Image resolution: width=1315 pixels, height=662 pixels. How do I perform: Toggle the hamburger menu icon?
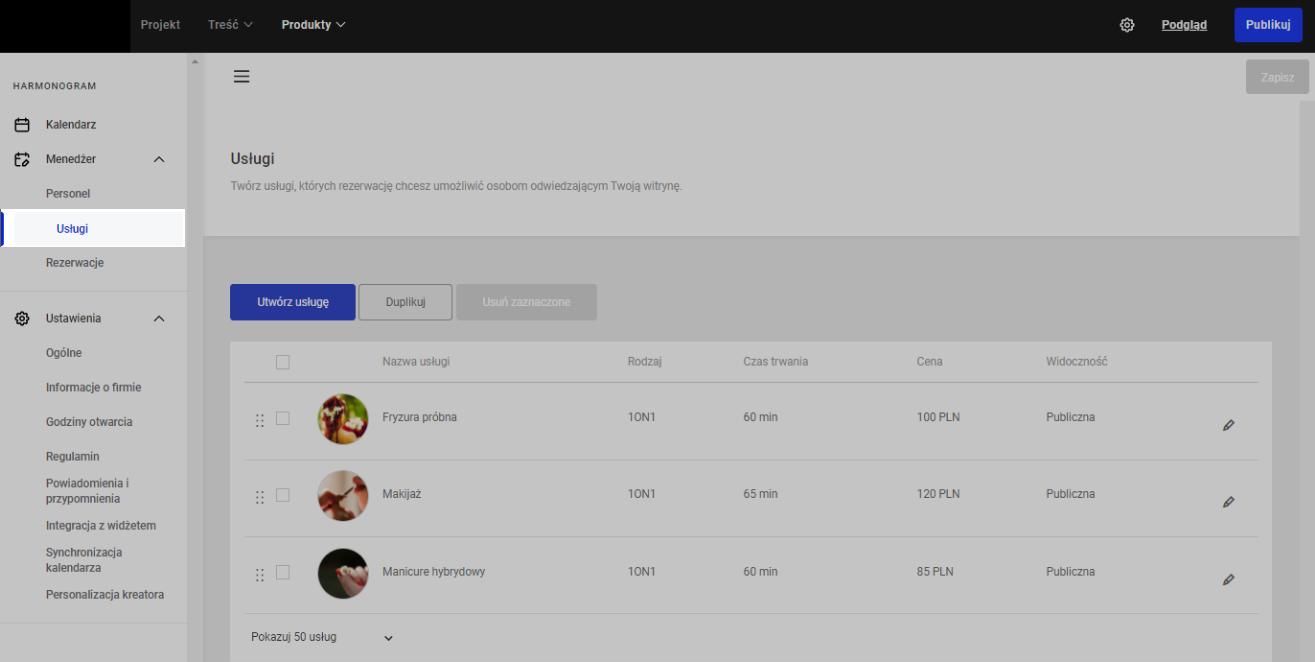point(241,76)
